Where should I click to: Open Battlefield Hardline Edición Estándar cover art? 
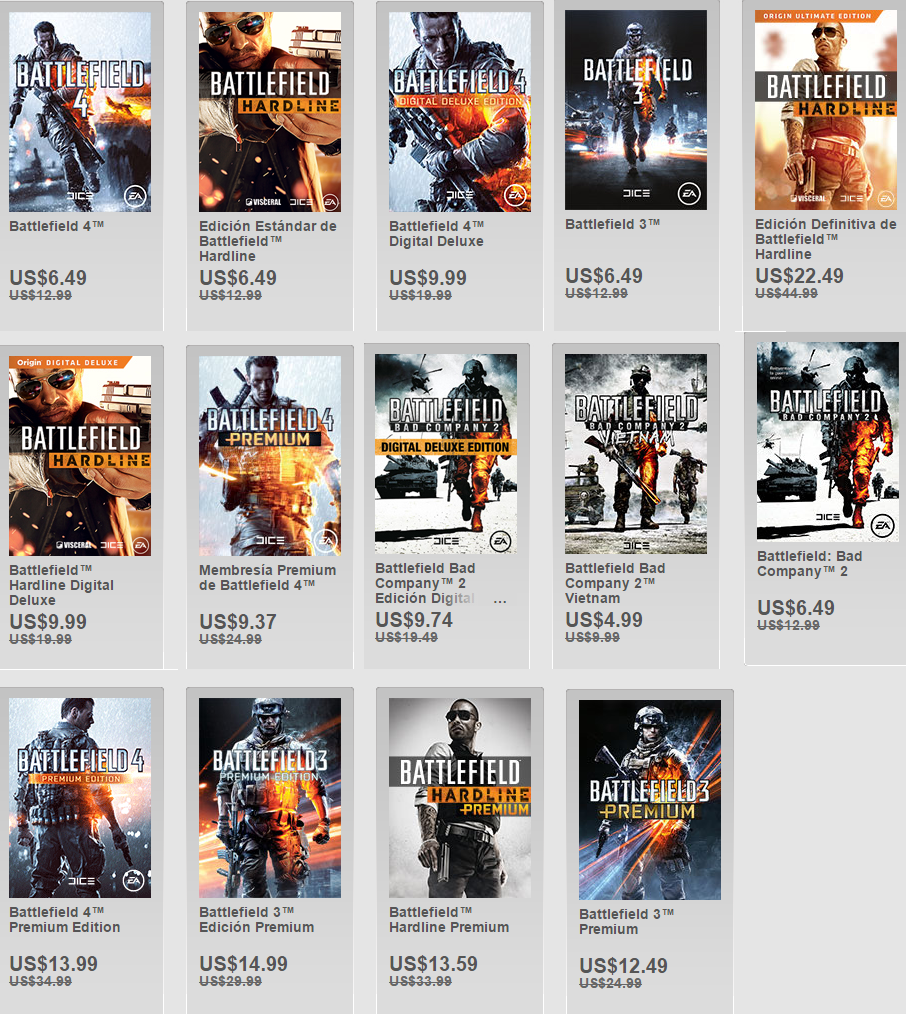pos(270,112)
